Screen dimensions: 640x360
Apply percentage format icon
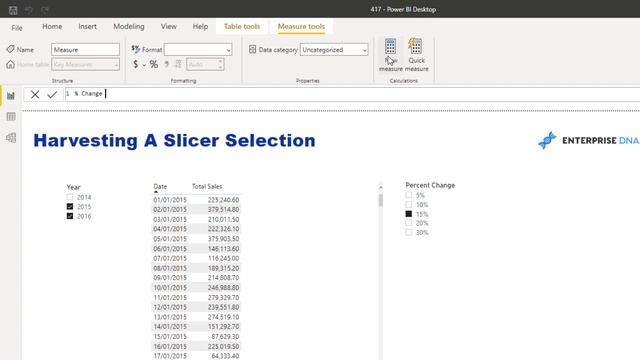[x=153, y=64]
